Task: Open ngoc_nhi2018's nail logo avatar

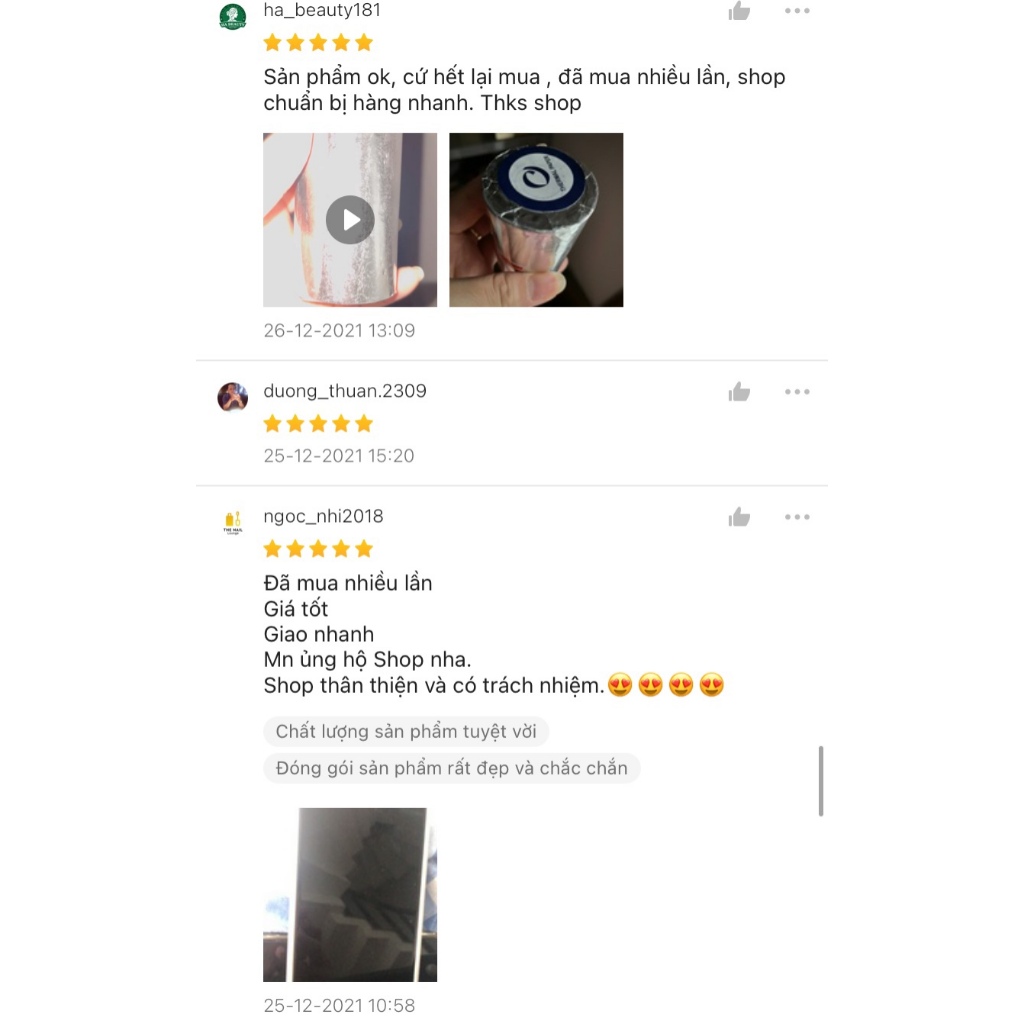Action: click(x=232, y=522)
